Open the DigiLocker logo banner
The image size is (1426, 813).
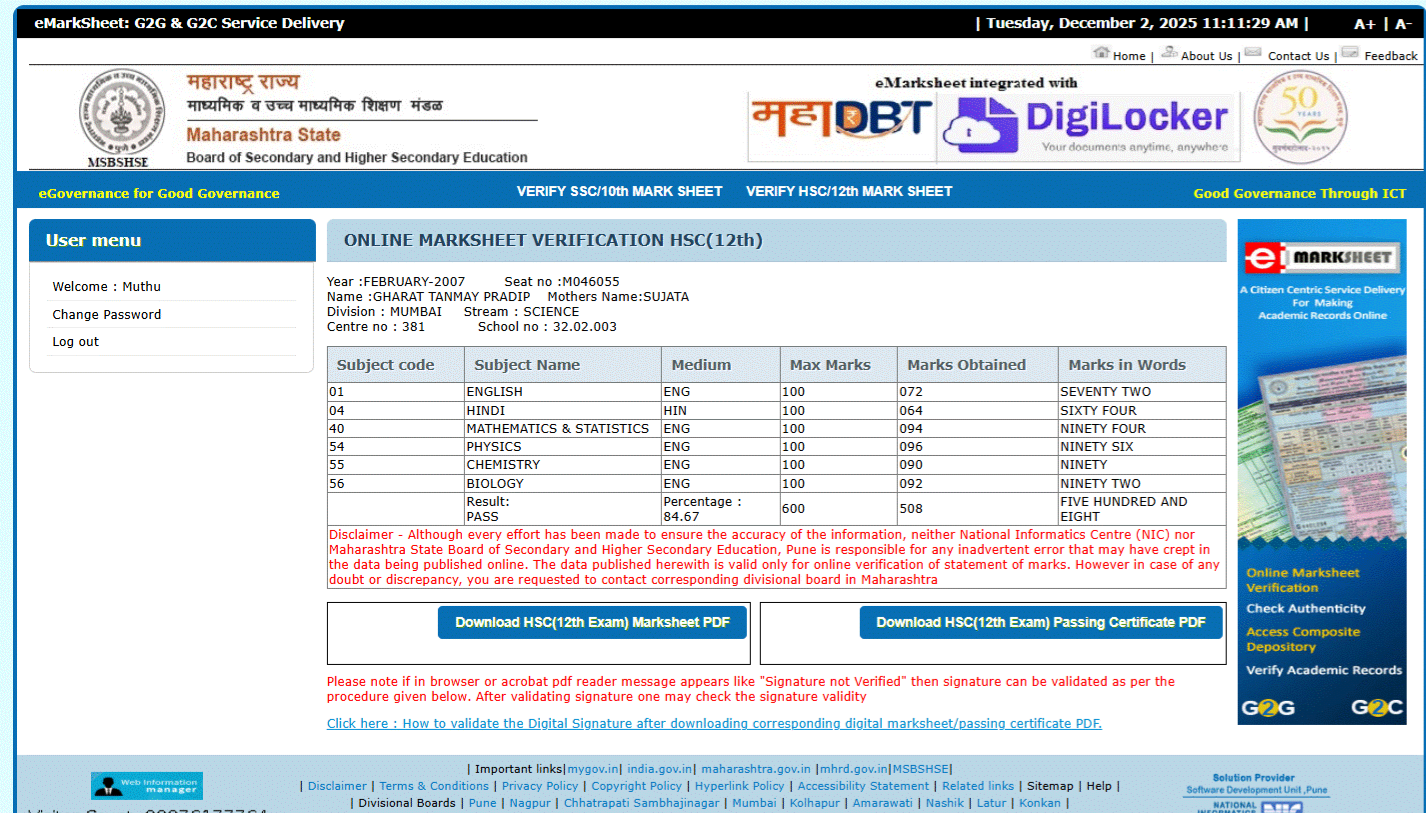(x=1088, y=125)
